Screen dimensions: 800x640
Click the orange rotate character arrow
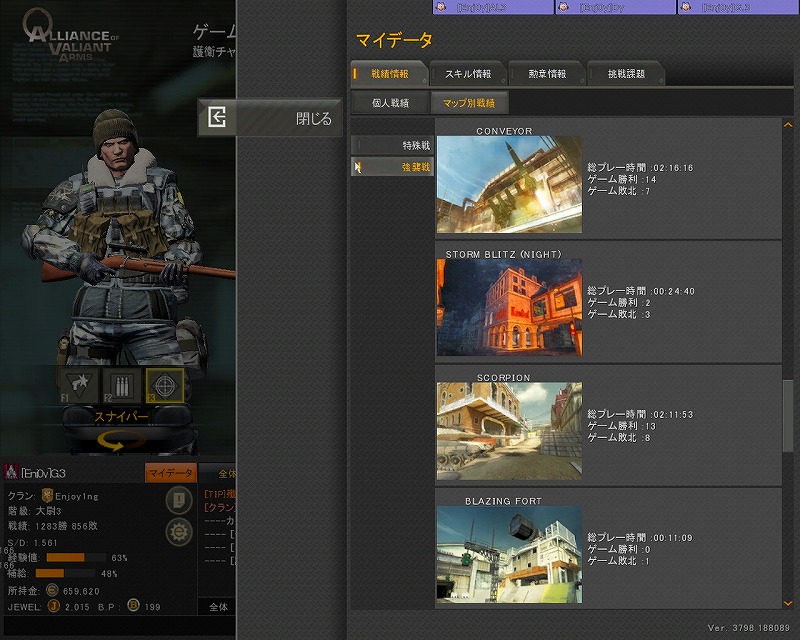[x=121, y=439]
